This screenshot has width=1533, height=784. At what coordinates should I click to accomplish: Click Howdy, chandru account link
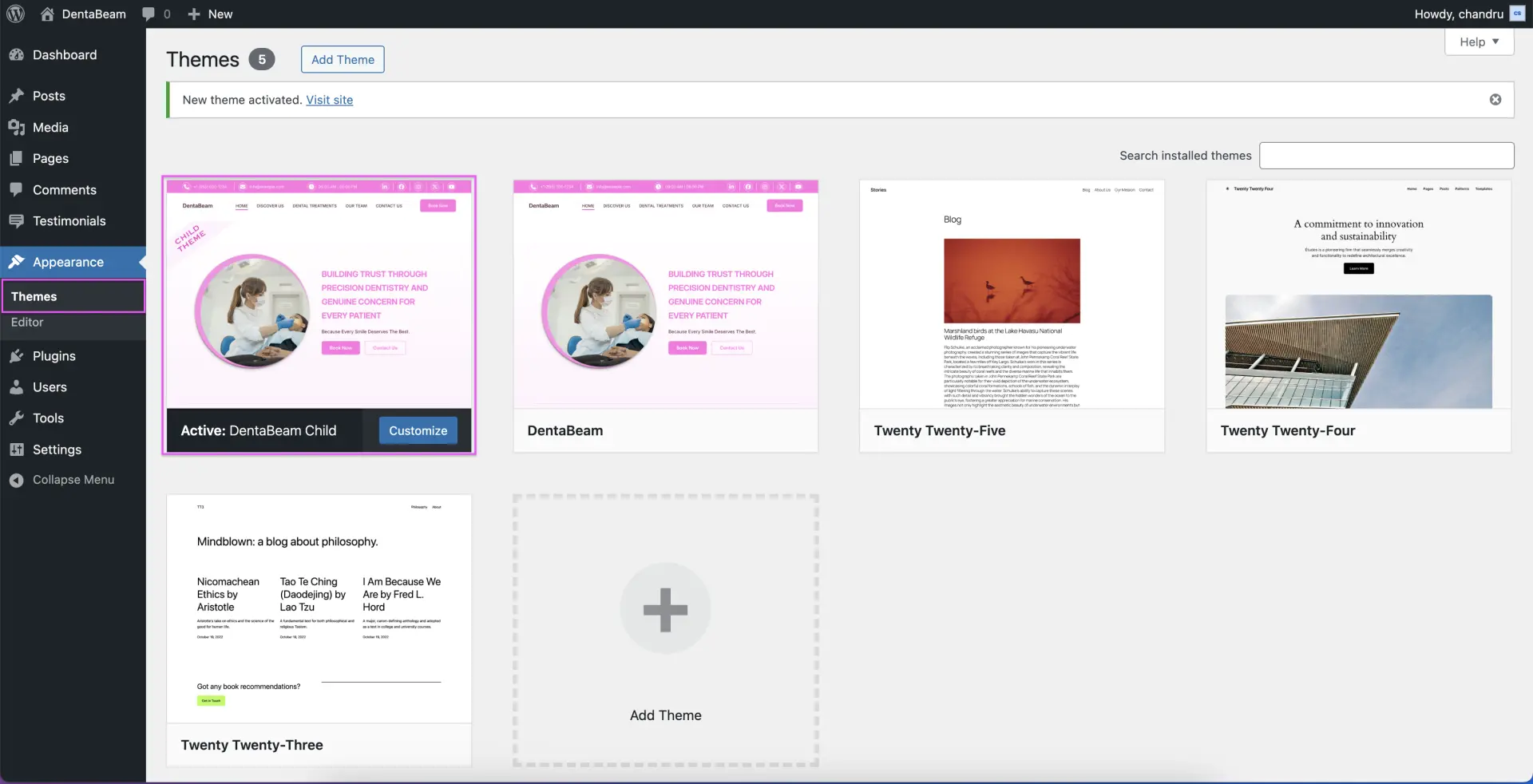(x=1459, y=14)
